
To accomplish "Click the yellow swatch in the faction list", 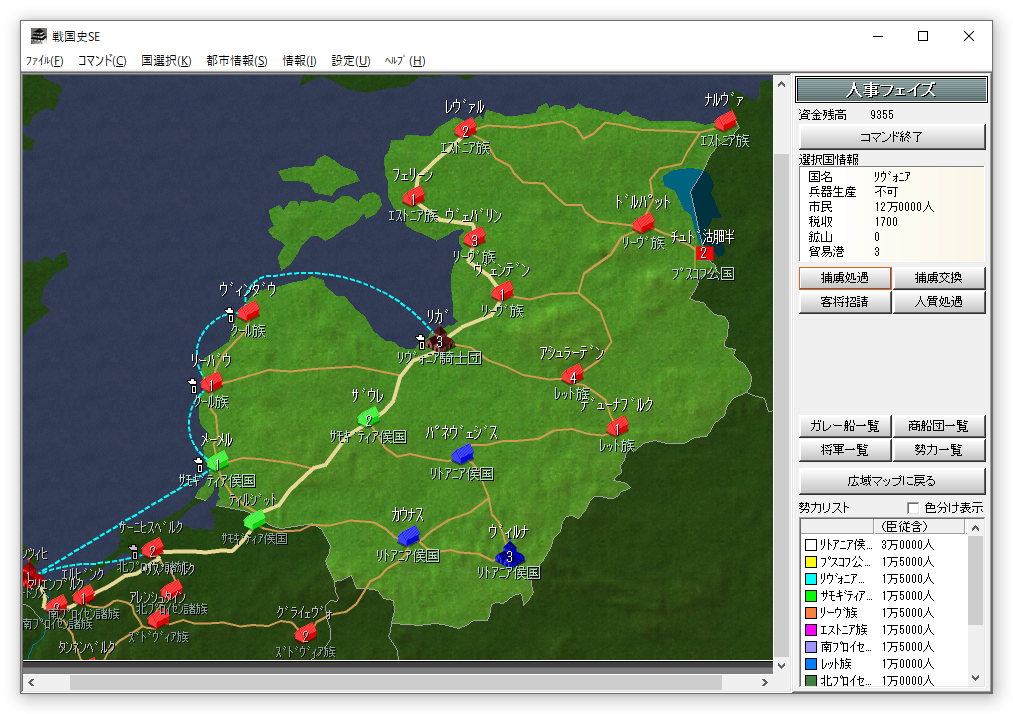I will coord(811,562).
